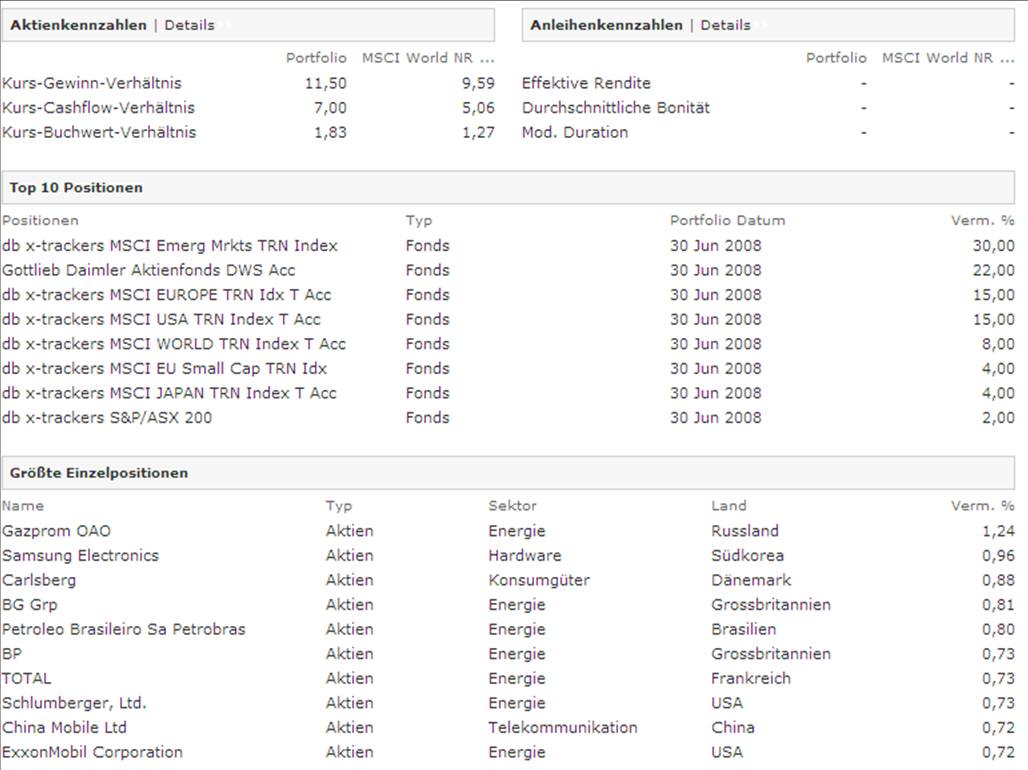
Task: Click MSCI World value 1,27
Action: pos(478,132)
